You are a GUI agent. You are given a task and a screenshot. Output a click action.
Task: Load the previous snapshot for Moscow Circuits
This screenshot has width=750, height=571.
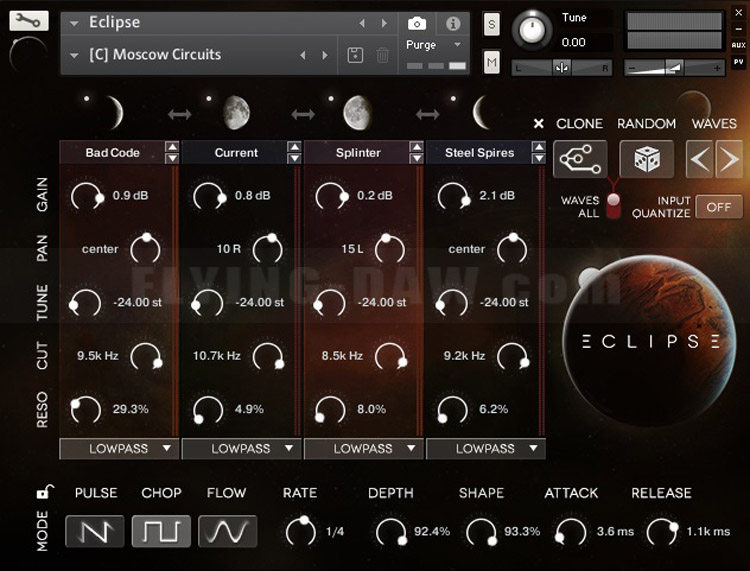tap(302, 55)
